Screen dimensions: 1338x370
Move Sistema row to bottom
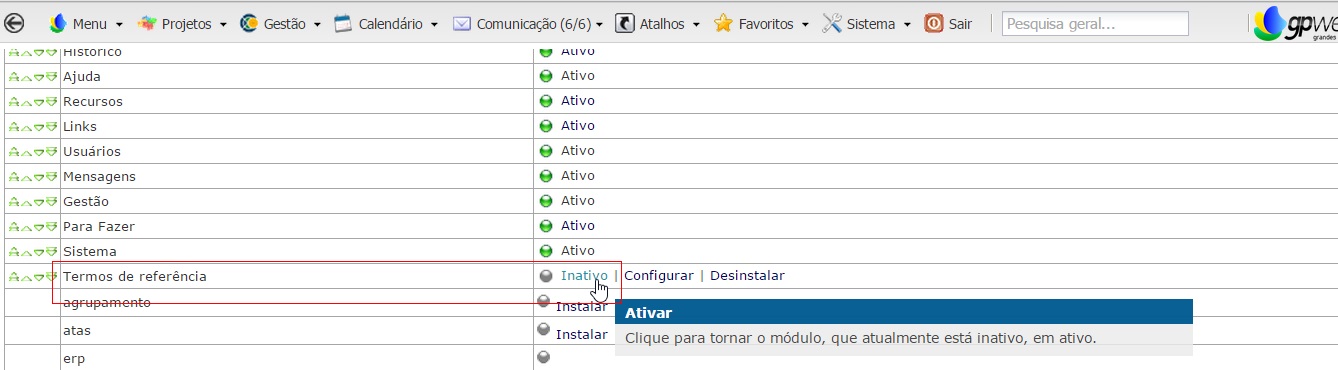pyautogui.click(x=51, y=251)
